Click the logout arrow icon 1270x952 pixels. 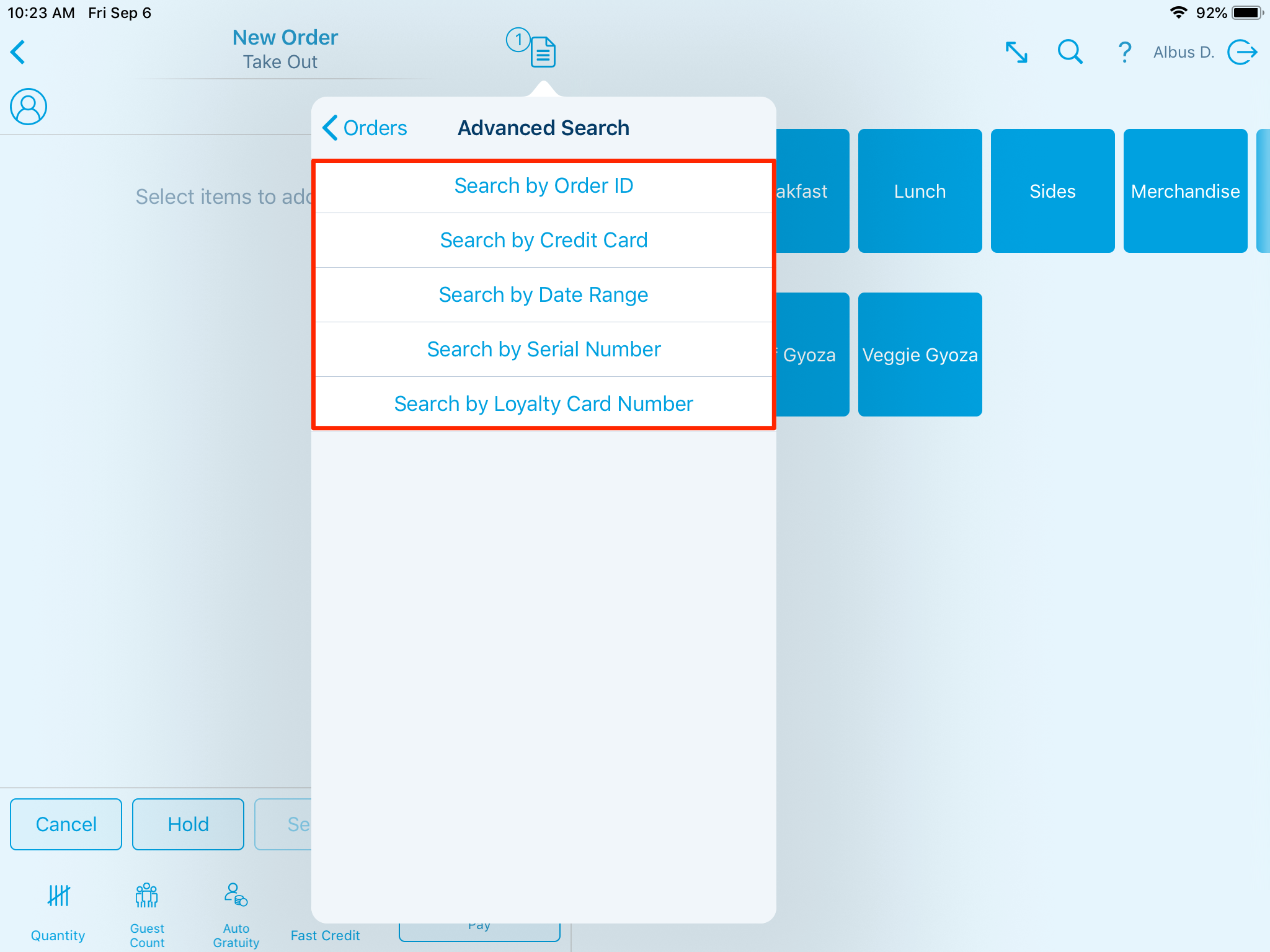(x=1242, y=52)
